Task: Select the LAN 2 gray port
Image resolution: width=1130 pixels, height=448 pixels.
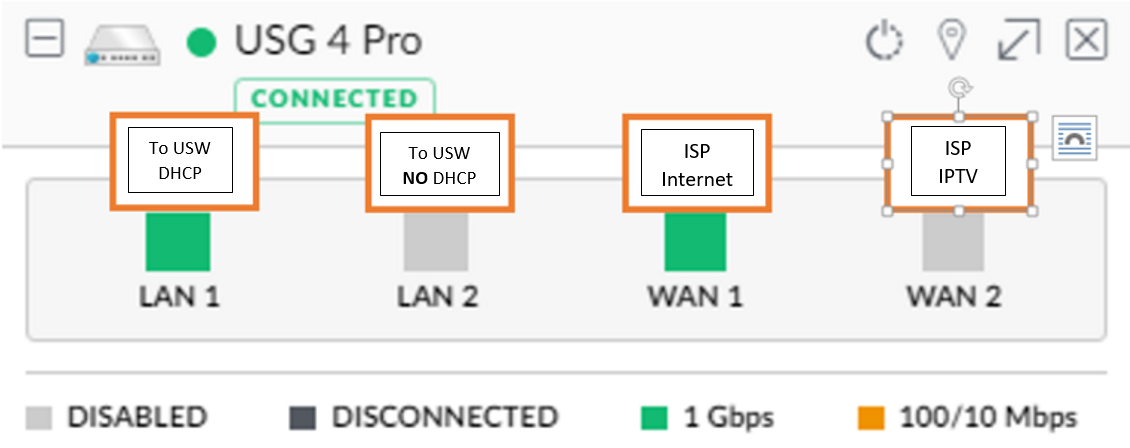Action: click(436, 241)
